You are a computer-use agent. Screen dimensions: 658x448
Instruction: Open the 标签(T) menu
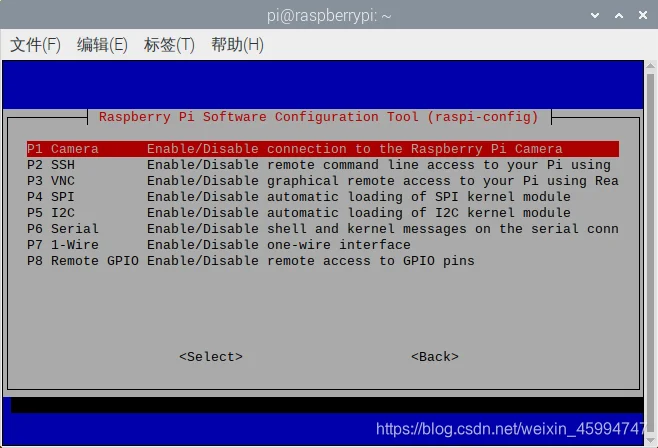click(169, 45)
